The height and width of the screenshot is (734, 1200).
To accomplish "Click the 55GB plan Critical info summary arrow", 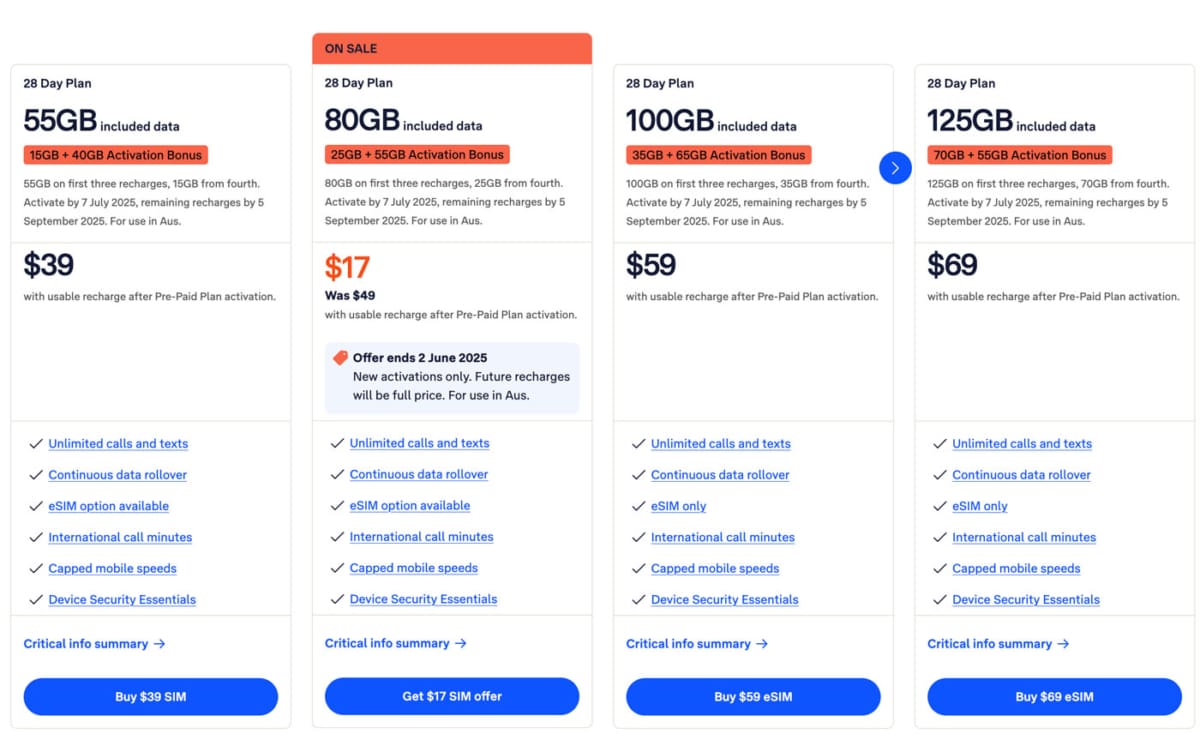I will [160, 644].
